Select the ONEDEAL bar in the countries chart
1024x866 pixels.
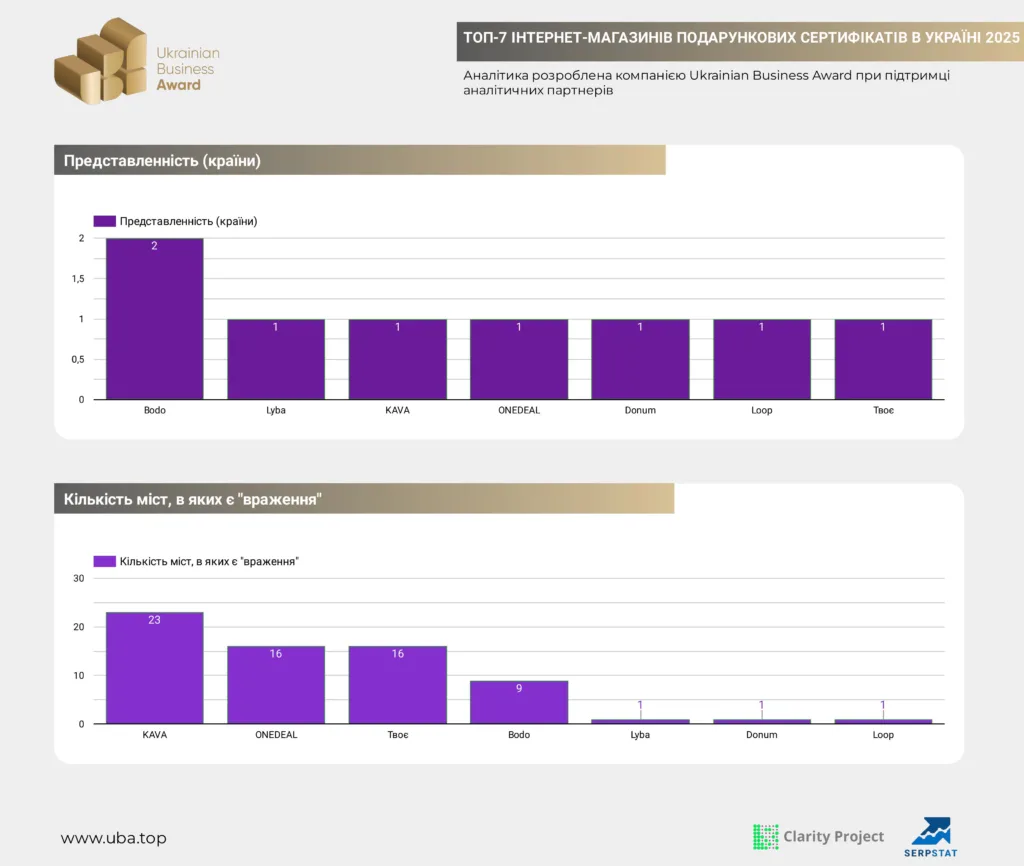[519, 359]
